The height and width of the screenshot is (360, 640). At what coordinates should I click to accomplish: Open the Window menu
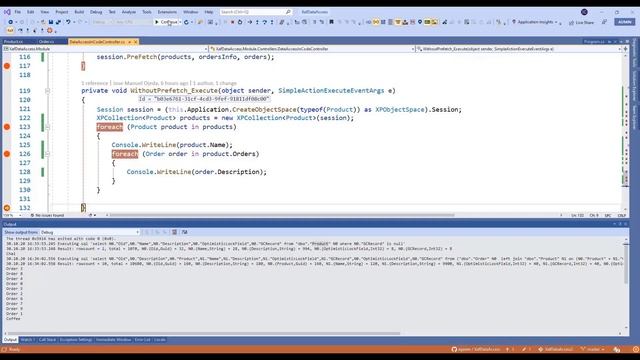coord(191,12)
